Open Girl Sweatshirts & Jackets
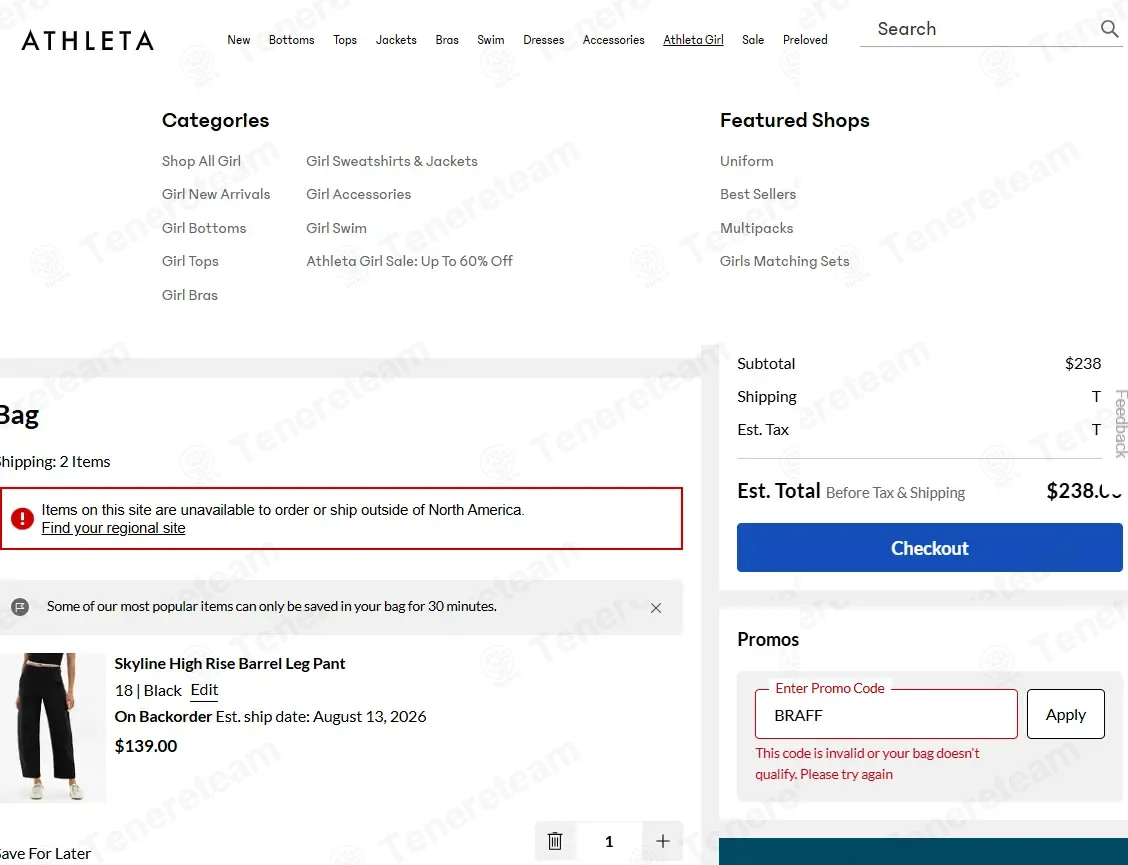1128x865 pixels. (392, 161)
